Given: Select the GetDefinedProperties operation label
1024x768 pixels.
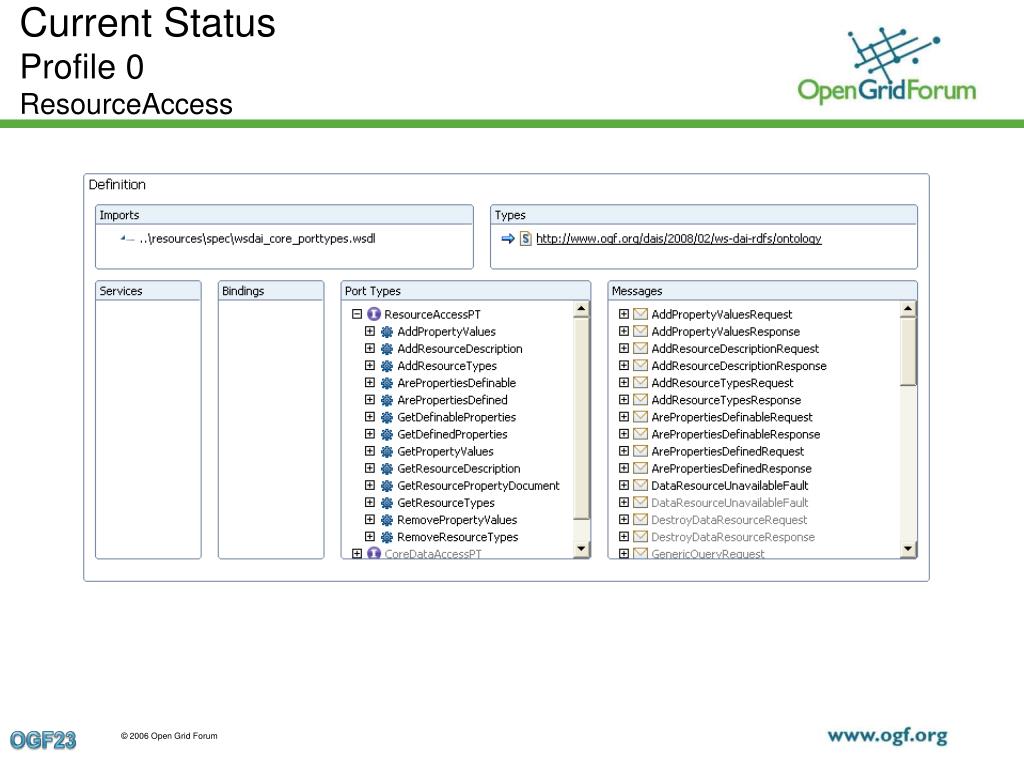Looking at the screenshot, I should [x=452, y=434].
